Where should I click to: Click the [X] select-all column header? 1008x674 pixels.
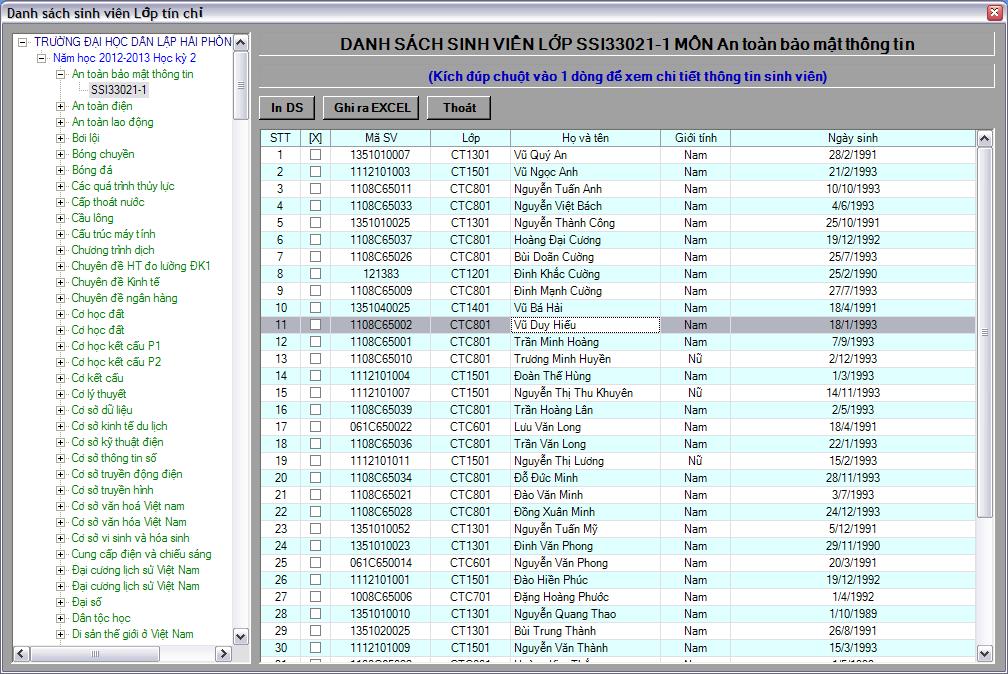coord(315,138)
